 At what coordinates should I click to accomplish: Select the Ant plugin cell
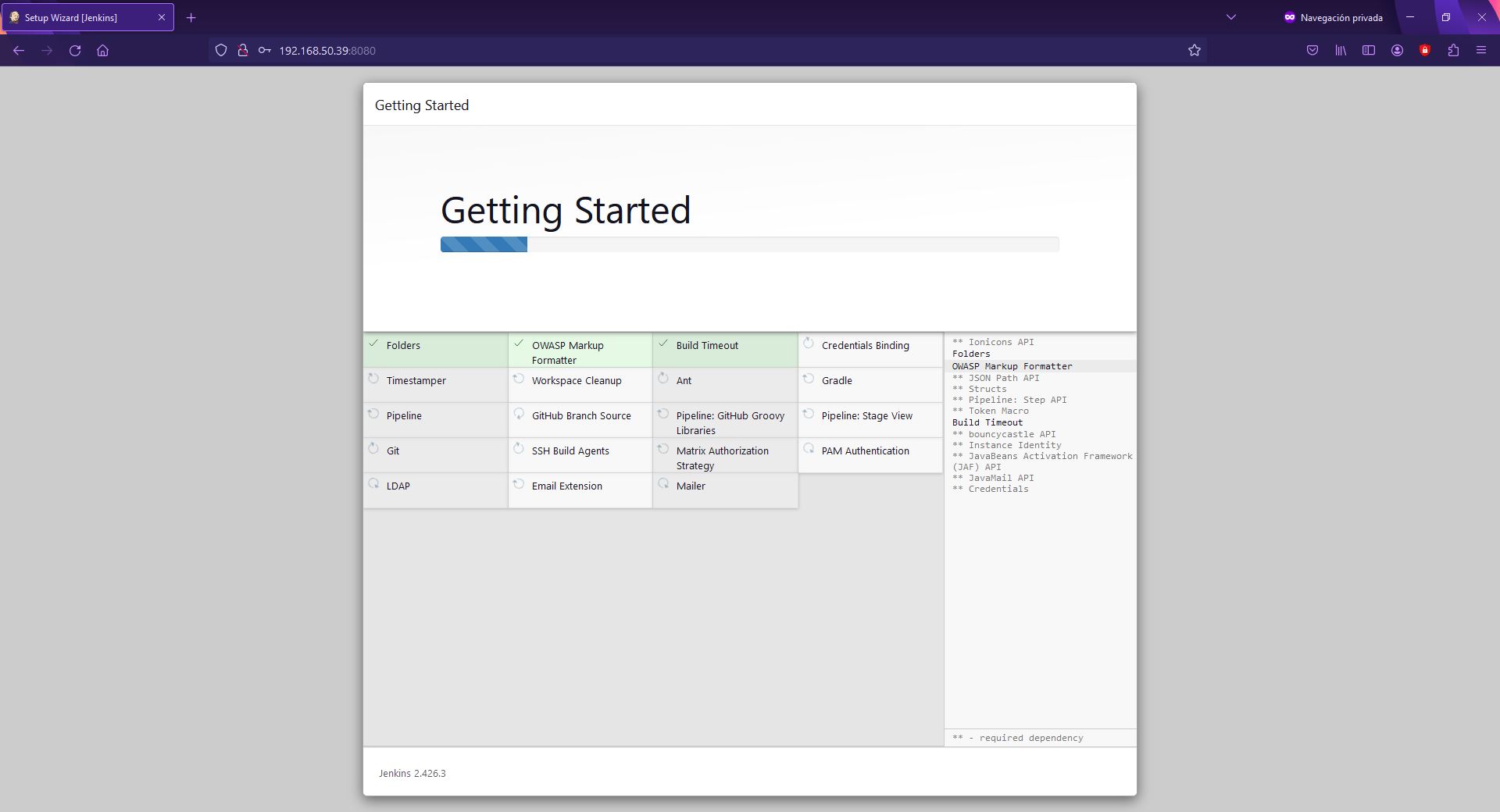(x=726, y=385)
